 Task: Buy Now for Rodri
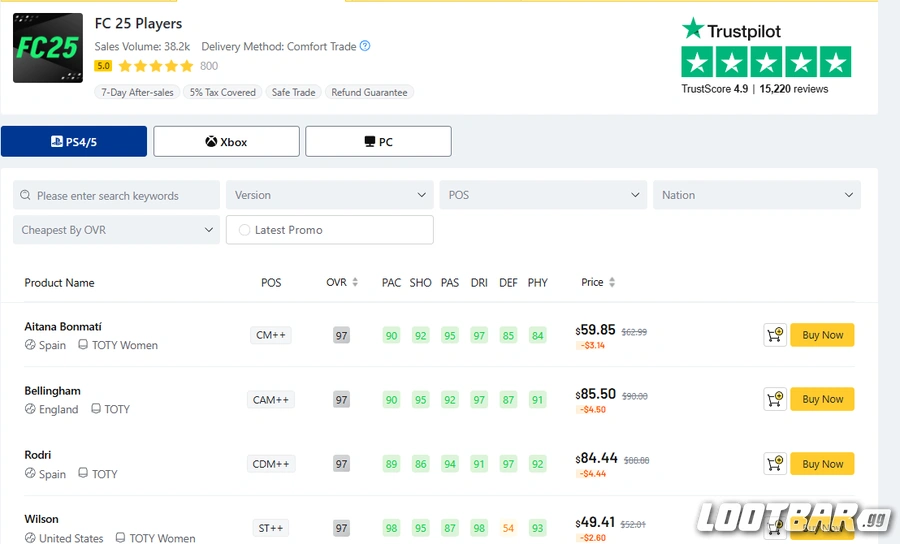[823, 464]
